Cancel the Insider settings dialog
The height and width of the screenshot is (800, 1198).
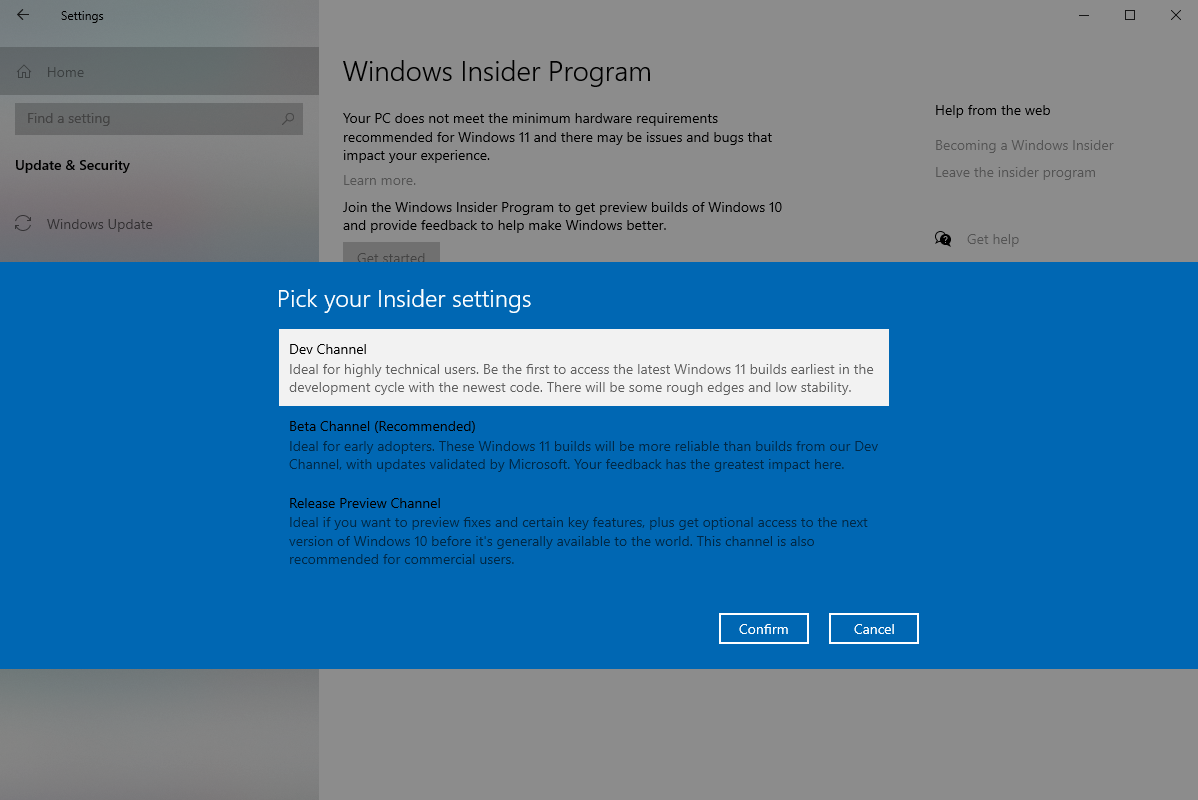coord(873,629)
